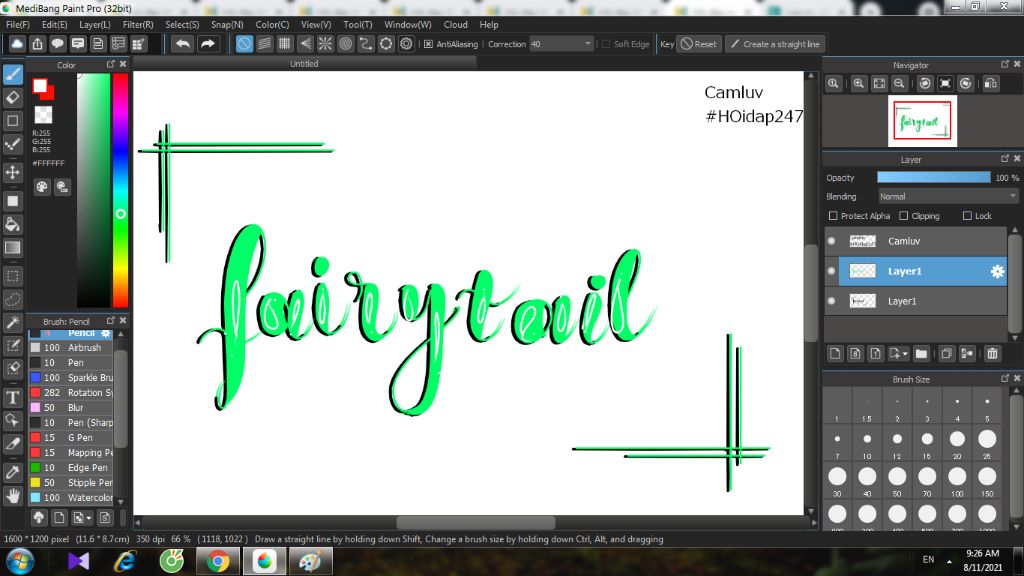This screenshot has width=1024, height=576.
Task: Delete layer with trash icon
Action: 993,353
